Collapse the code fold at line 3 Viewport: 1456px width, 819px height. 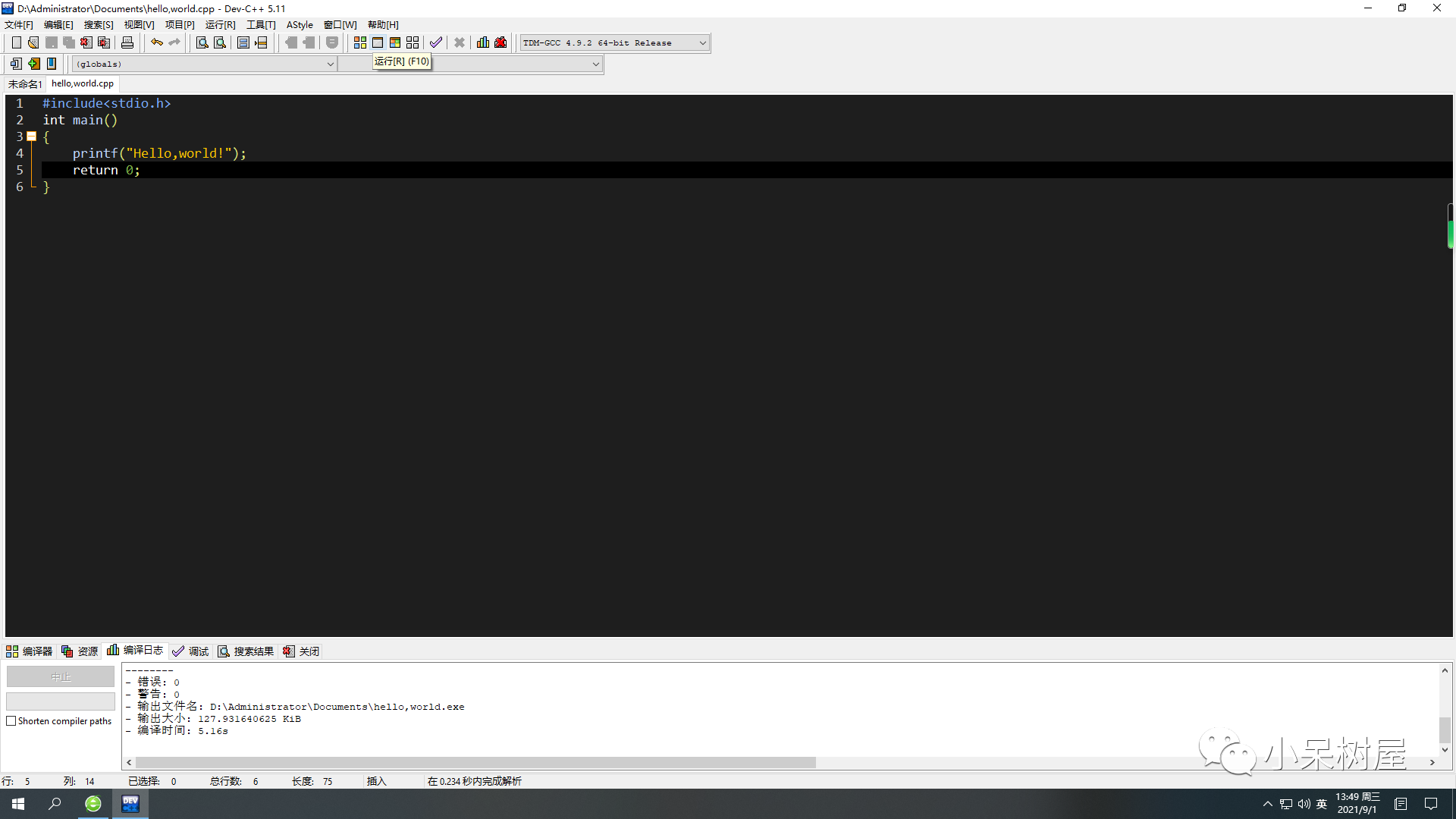pos(32,136)
